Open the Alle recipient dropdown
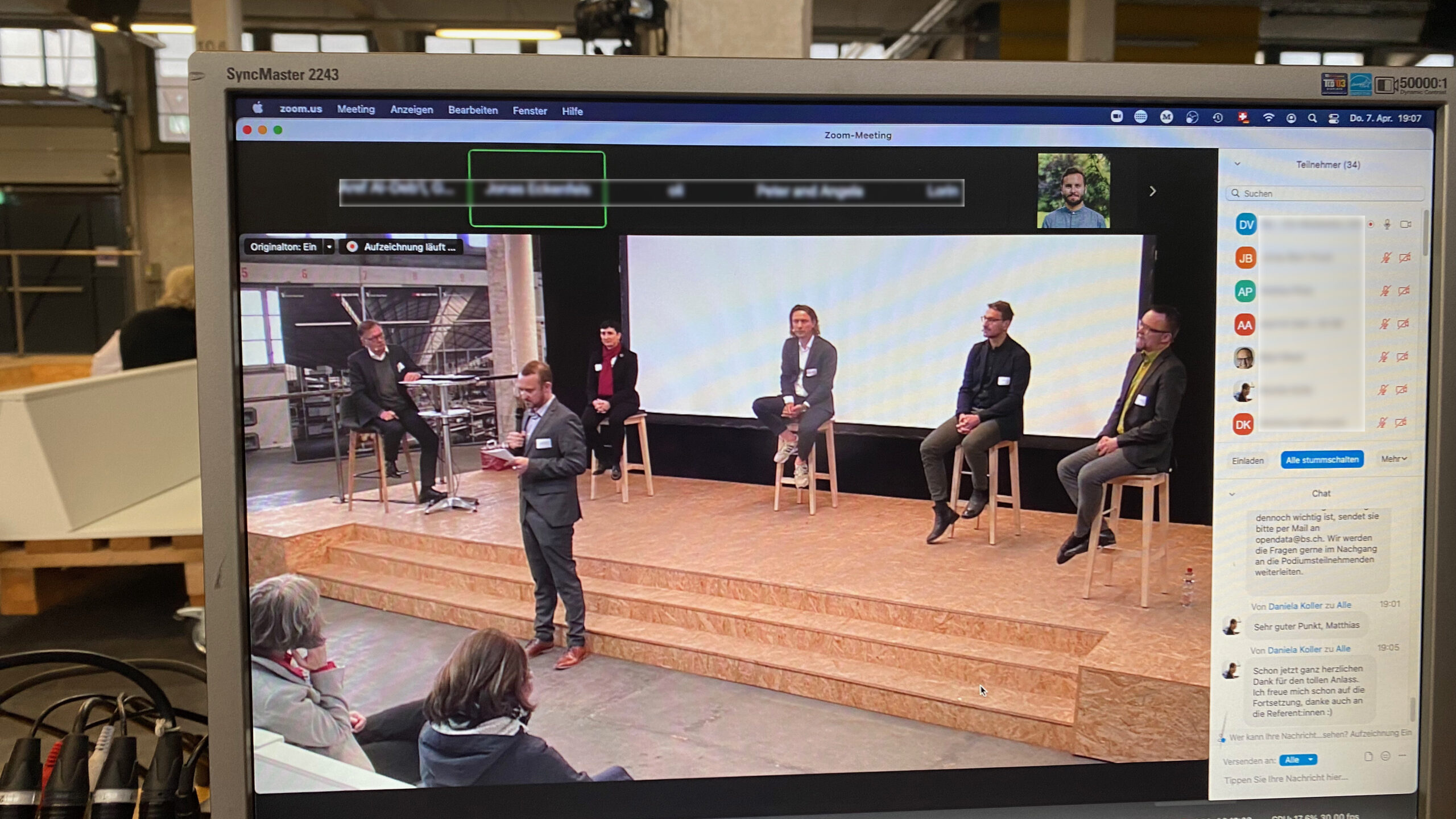Screen dimensions: 1456x819 click(1298, 760)
